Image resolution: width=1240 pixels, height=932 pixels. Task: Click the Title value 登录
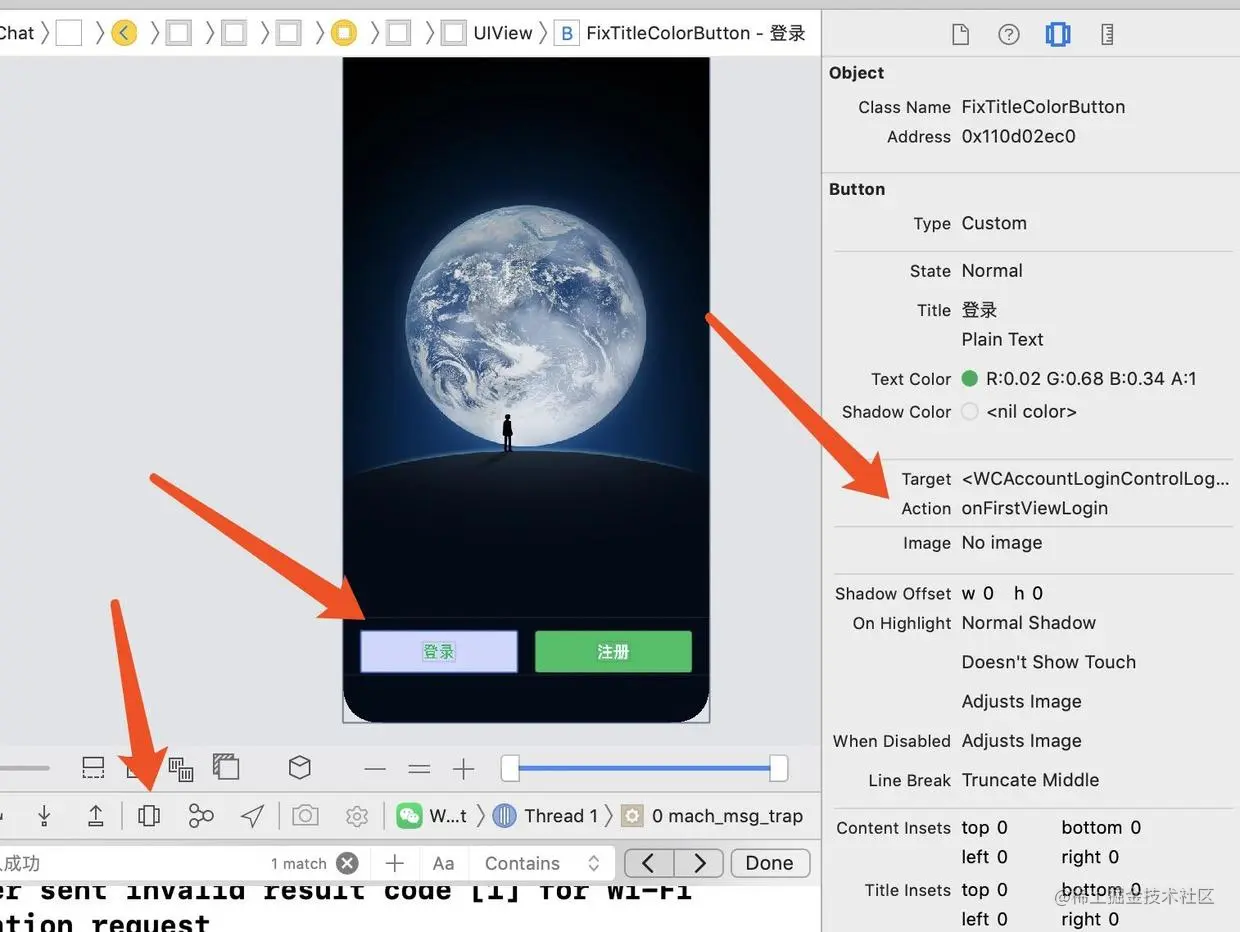[x=979, y=310]
